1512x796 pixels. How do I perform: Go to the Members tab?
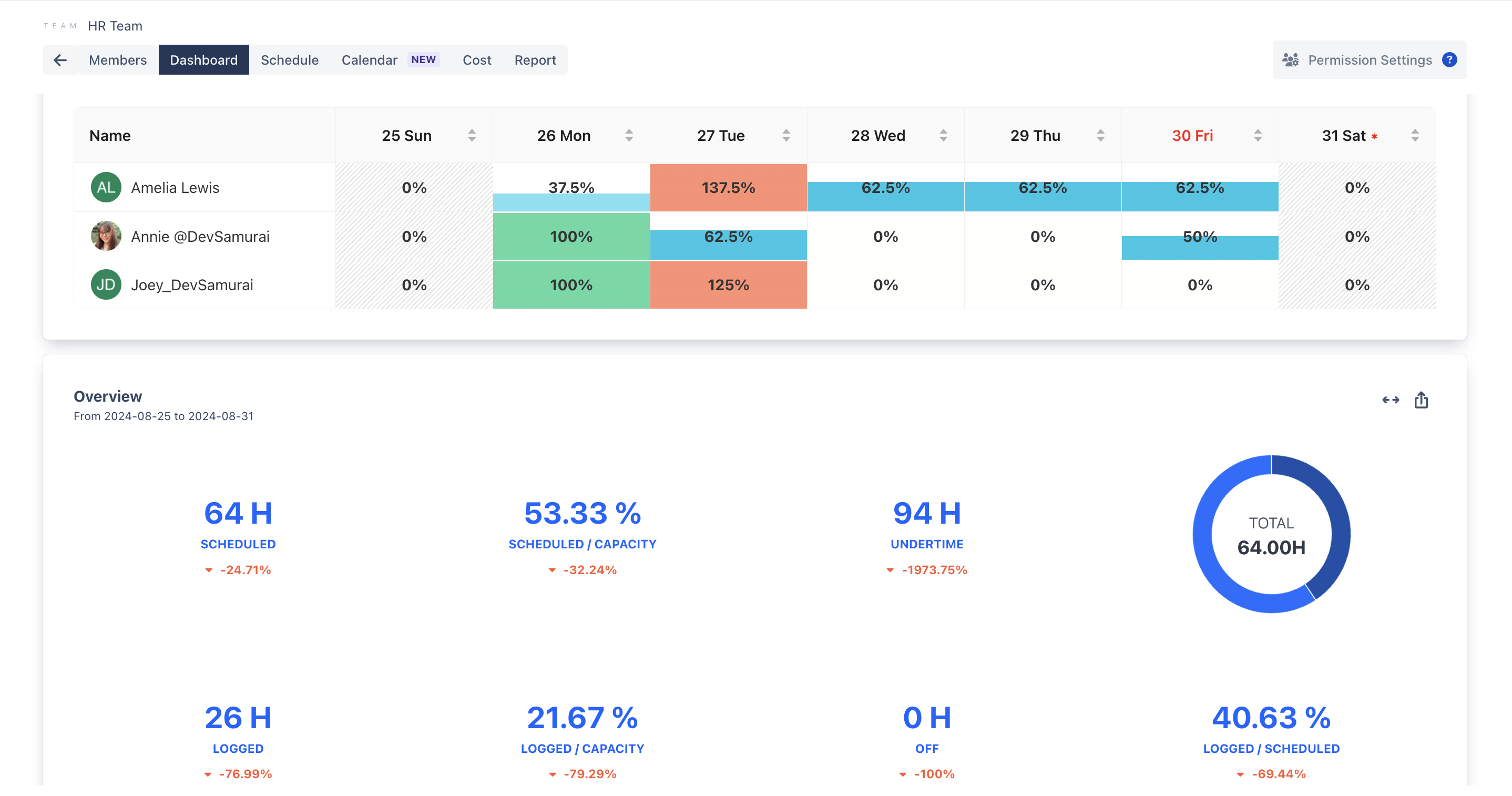(117, 60)
